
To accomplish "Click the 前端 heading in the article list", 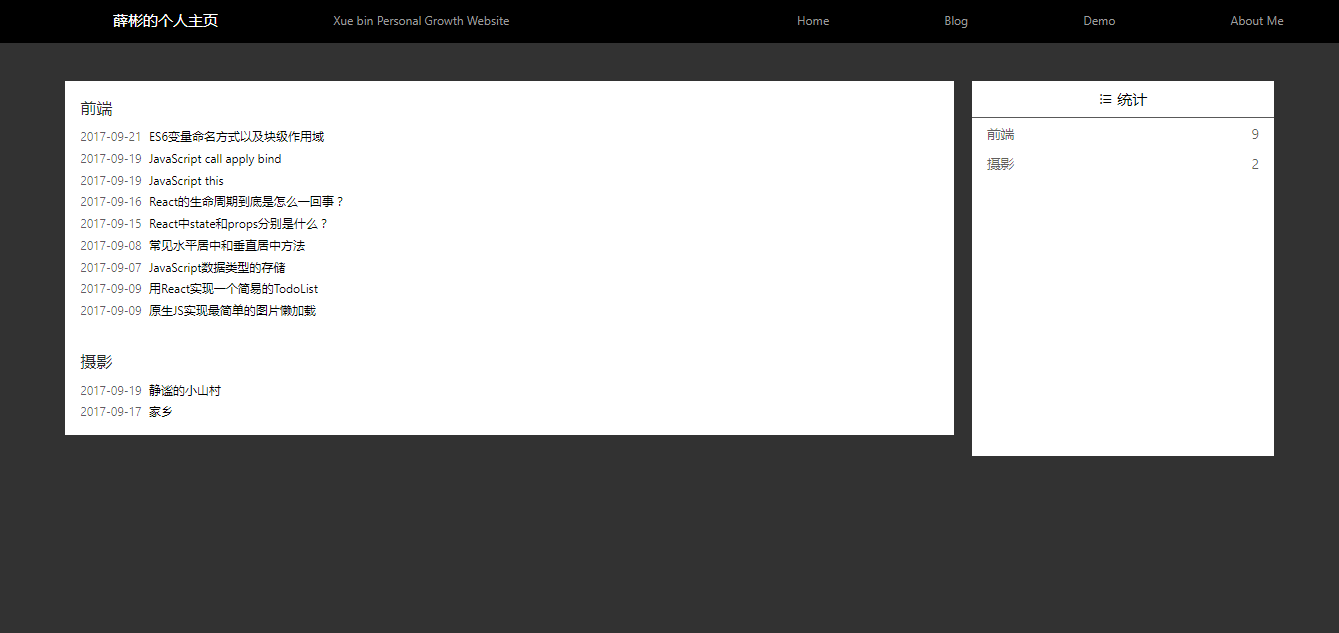I will point(96,109).
